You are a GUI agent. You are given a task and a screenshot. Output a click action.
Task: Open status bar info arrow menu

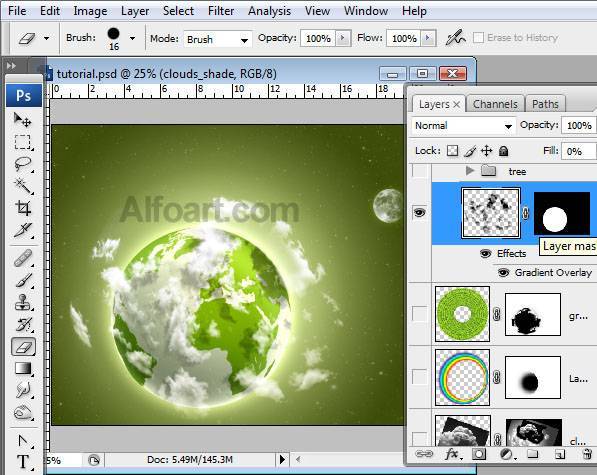tap(282, 459)
